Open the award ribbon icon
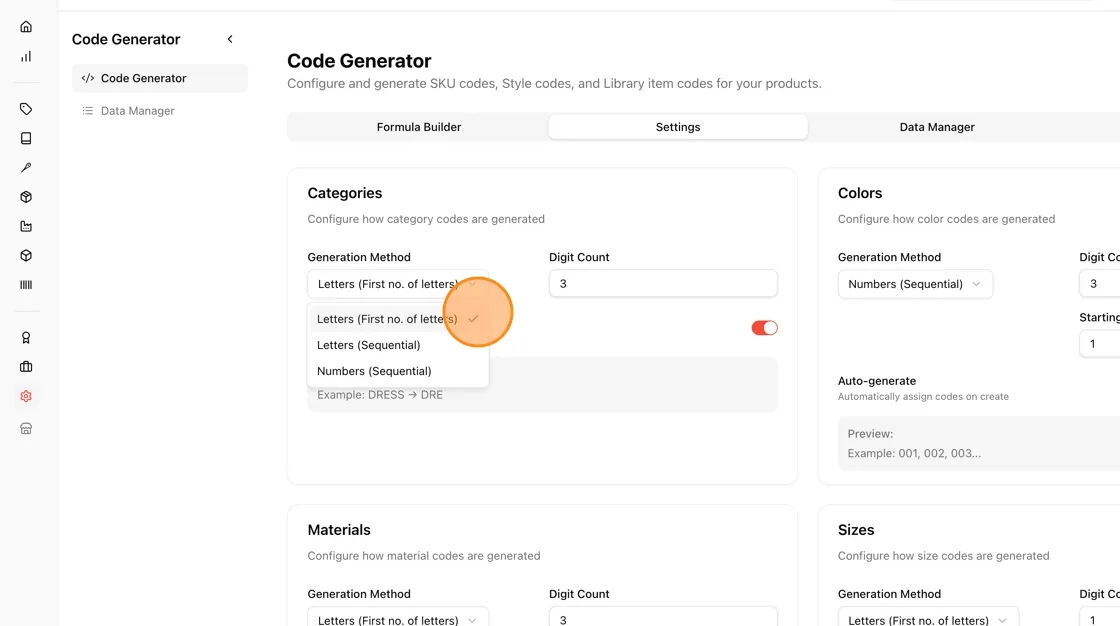Screen dimensions: 1120x626 click(x=26, y=337)
